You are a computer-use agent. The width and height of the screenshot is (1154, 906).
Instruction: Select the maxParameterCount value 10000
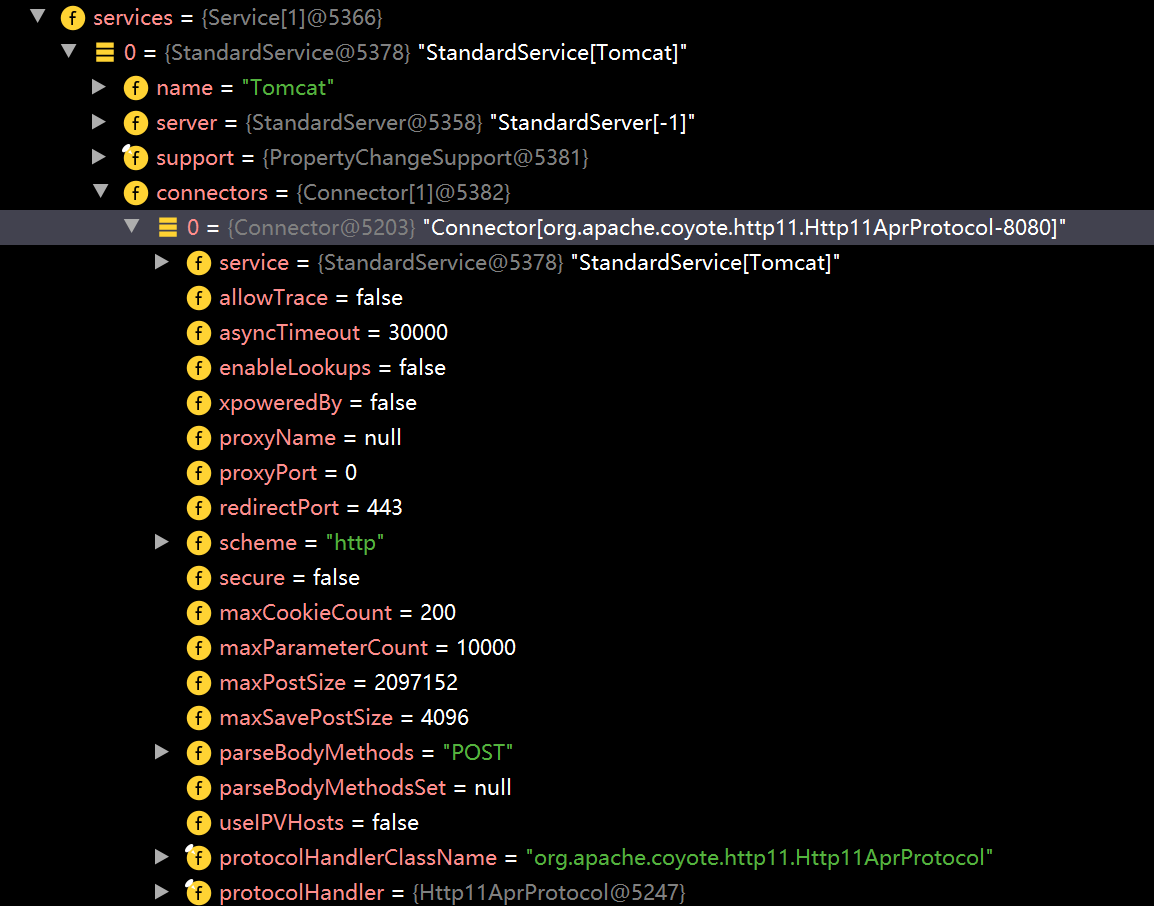coord(486,648)
